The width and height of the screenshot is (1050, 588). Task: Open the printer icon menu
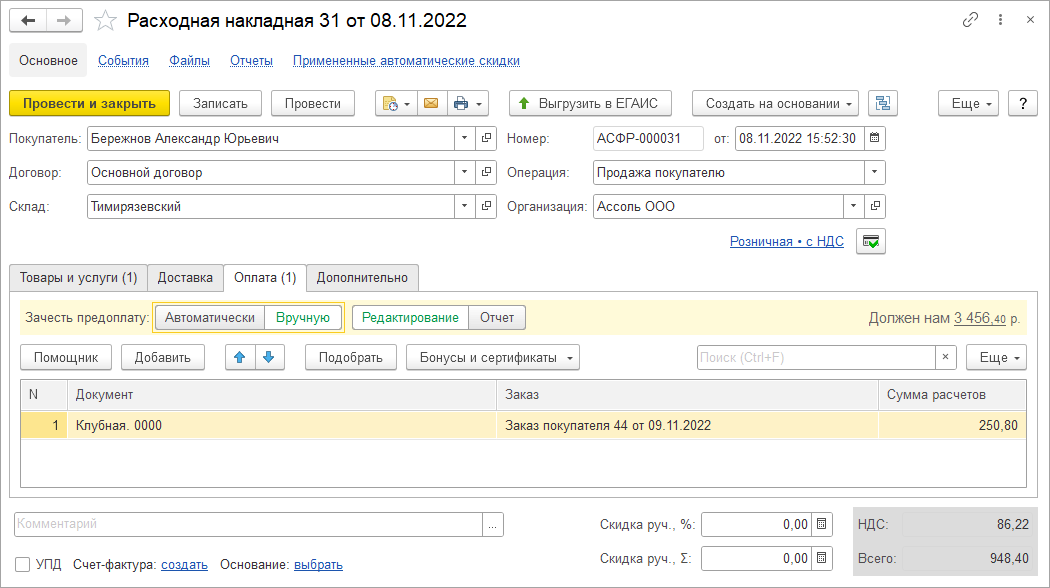[467, 103]
